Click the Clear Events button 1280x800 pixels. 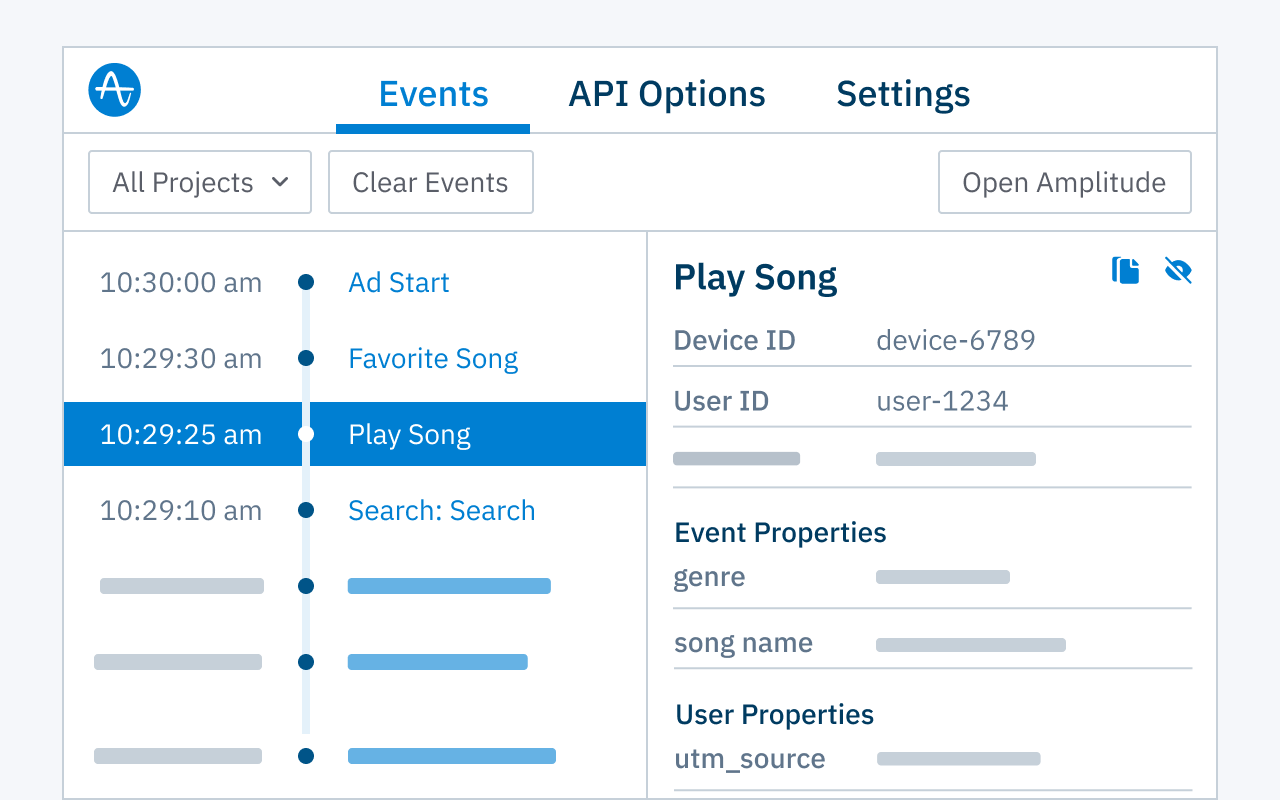click(430, 182)
